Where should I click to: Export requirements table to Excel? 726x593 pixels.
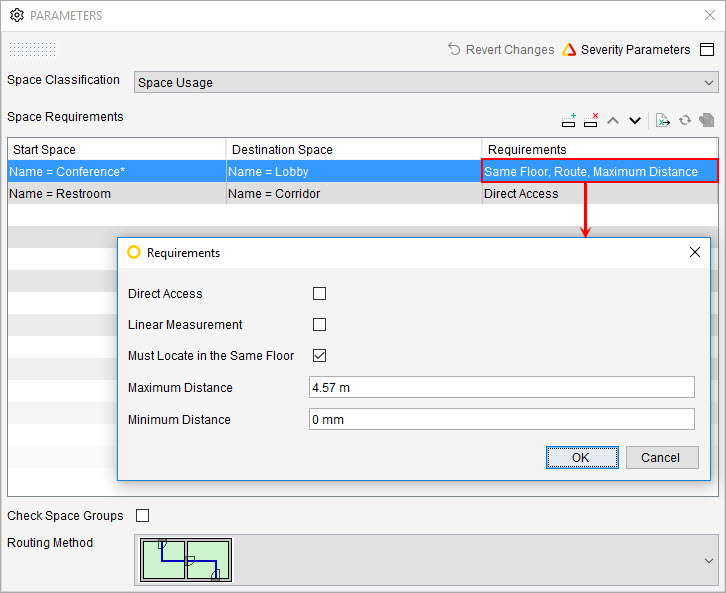click(663, 120)
